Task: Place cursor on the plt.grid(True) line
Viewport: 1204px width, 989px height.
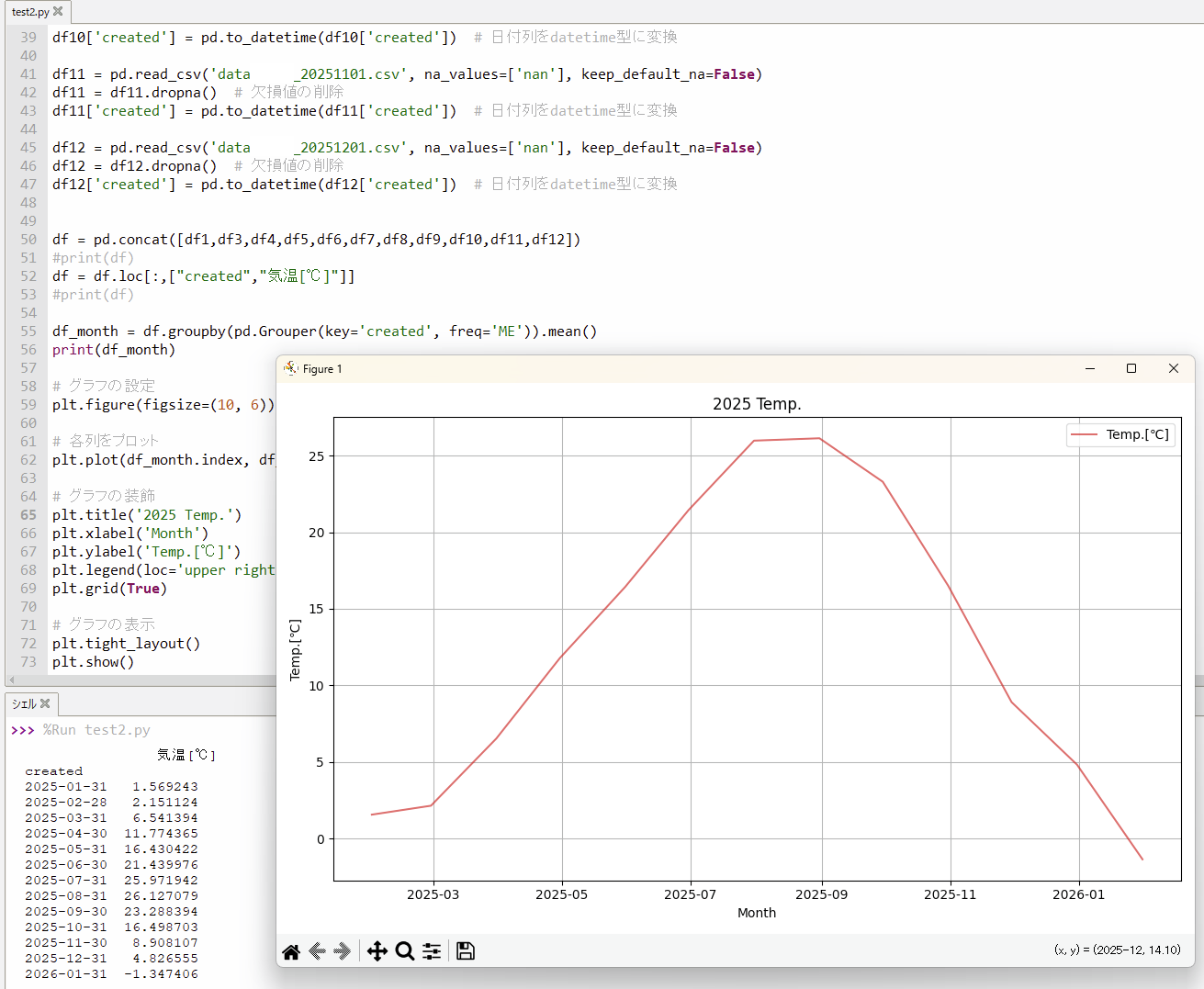Action: tap(110, 589)
